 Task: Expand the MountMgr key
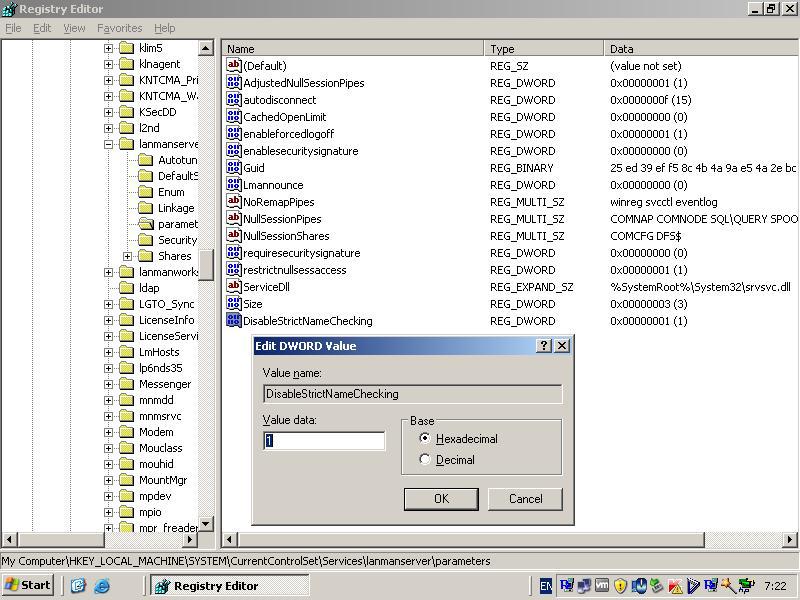(x=108, y=480)
